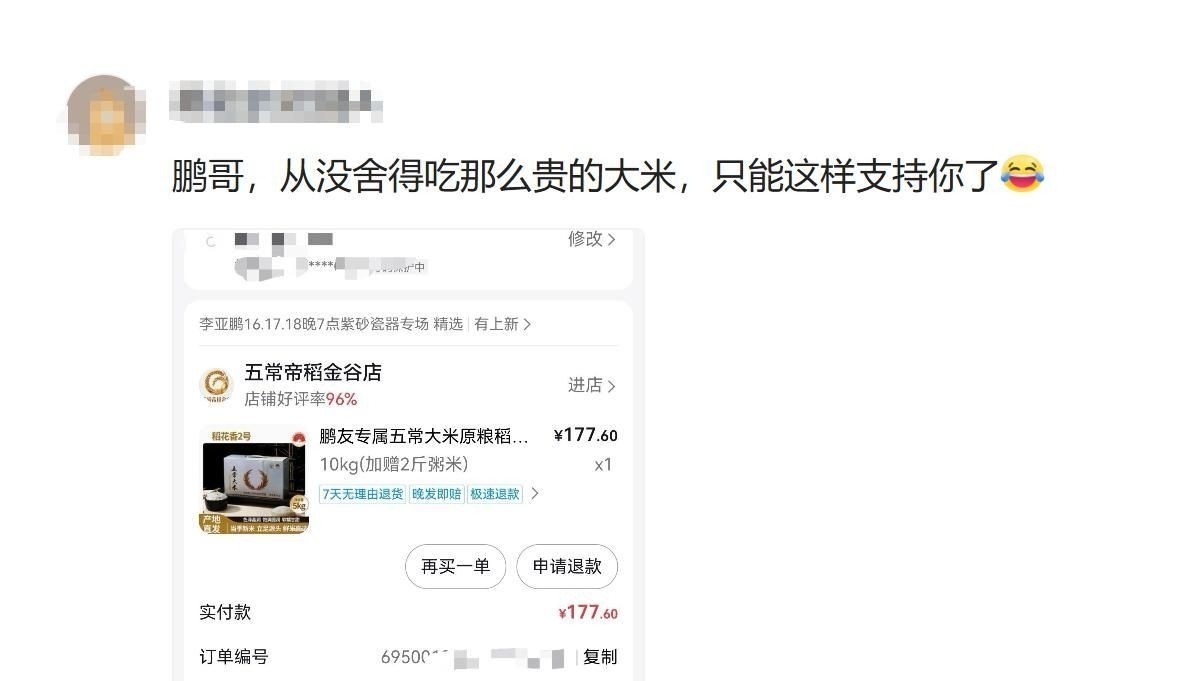This screenshot has width=1199, height=681.
Task: Expand the 修改 chevron arrow
Action: click(x=611, y=239)
